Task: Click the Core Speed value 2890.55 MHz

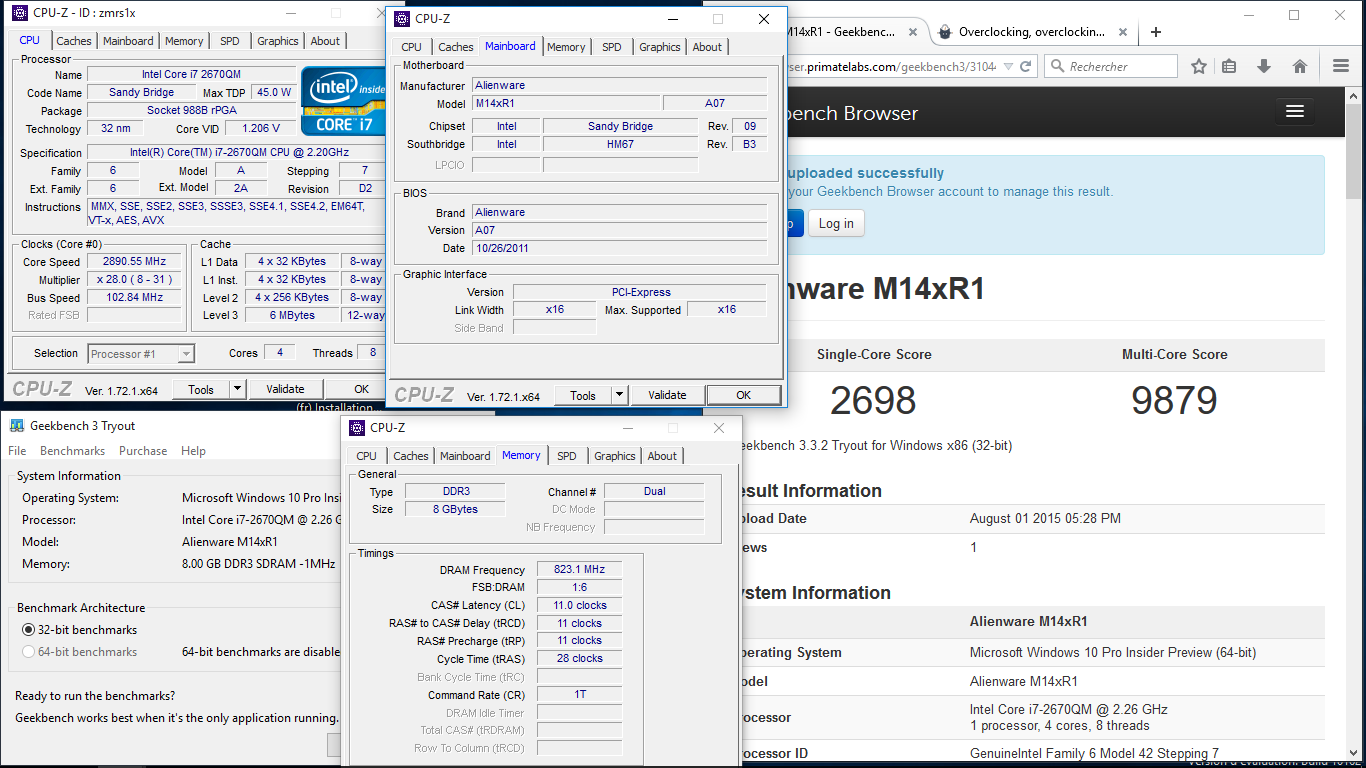Action: coord(135,262)
